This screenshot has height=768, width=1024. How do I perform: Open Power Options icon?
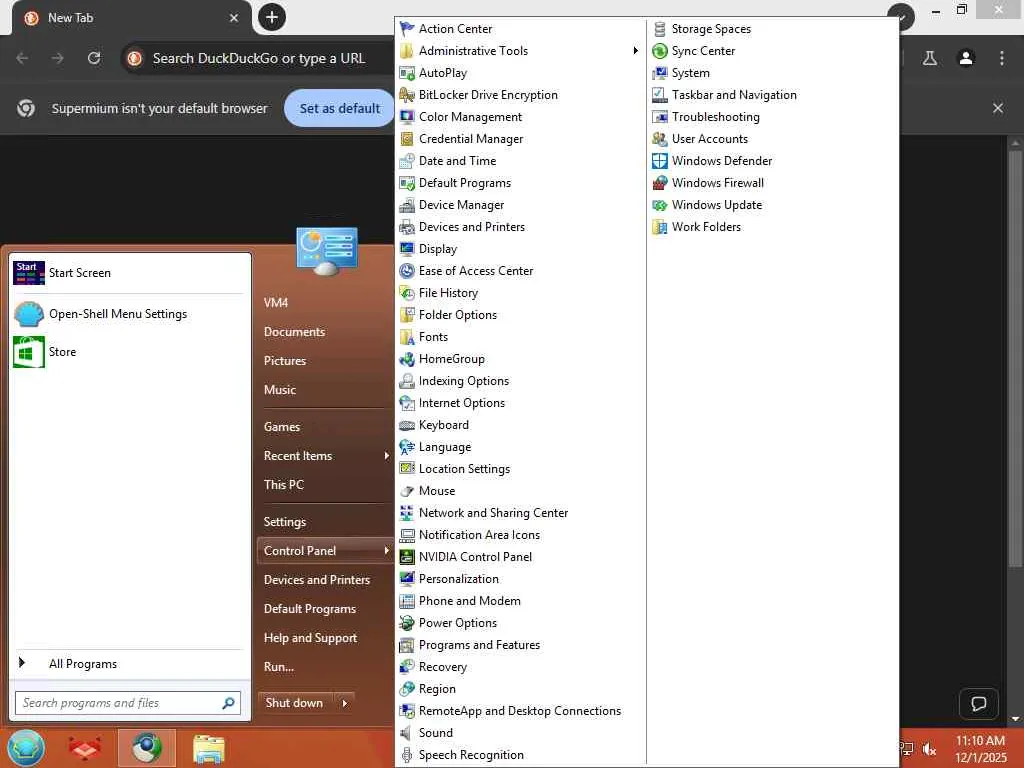(x=407, y=623)
